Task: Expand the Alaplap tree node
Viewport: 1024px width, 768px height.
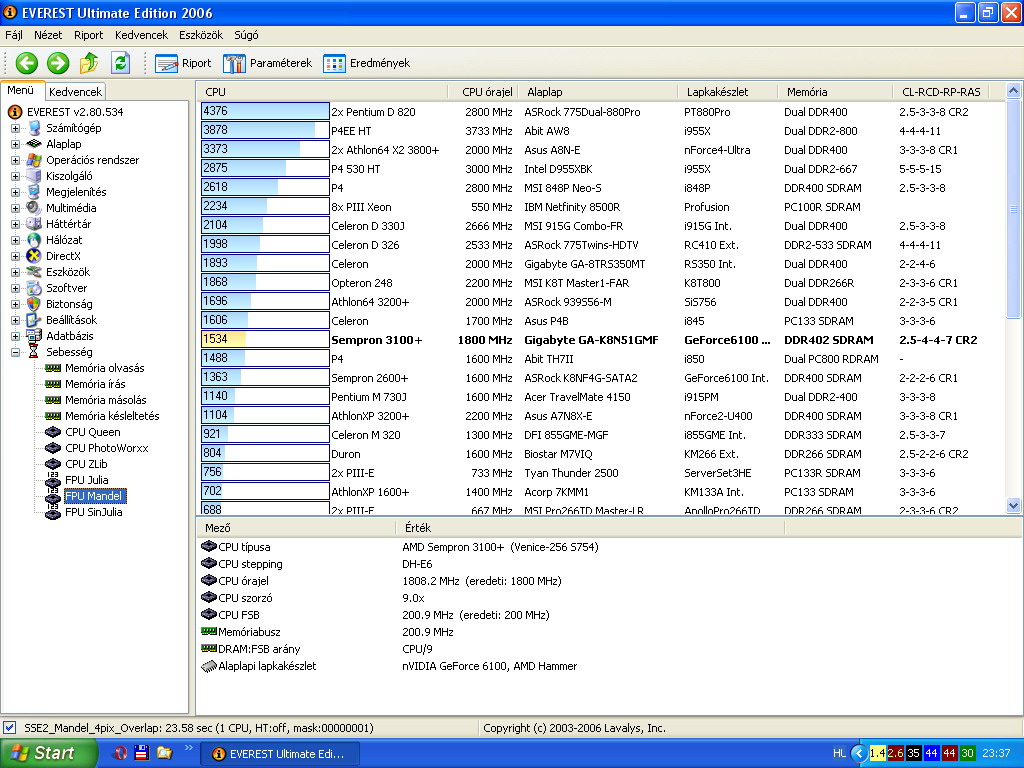Action: click(x=15, y=144)
